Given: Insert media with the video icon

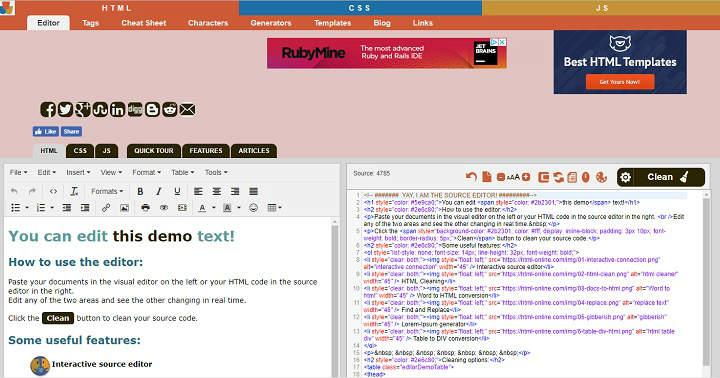Looking at the screenshot, I should pos(182,208).
